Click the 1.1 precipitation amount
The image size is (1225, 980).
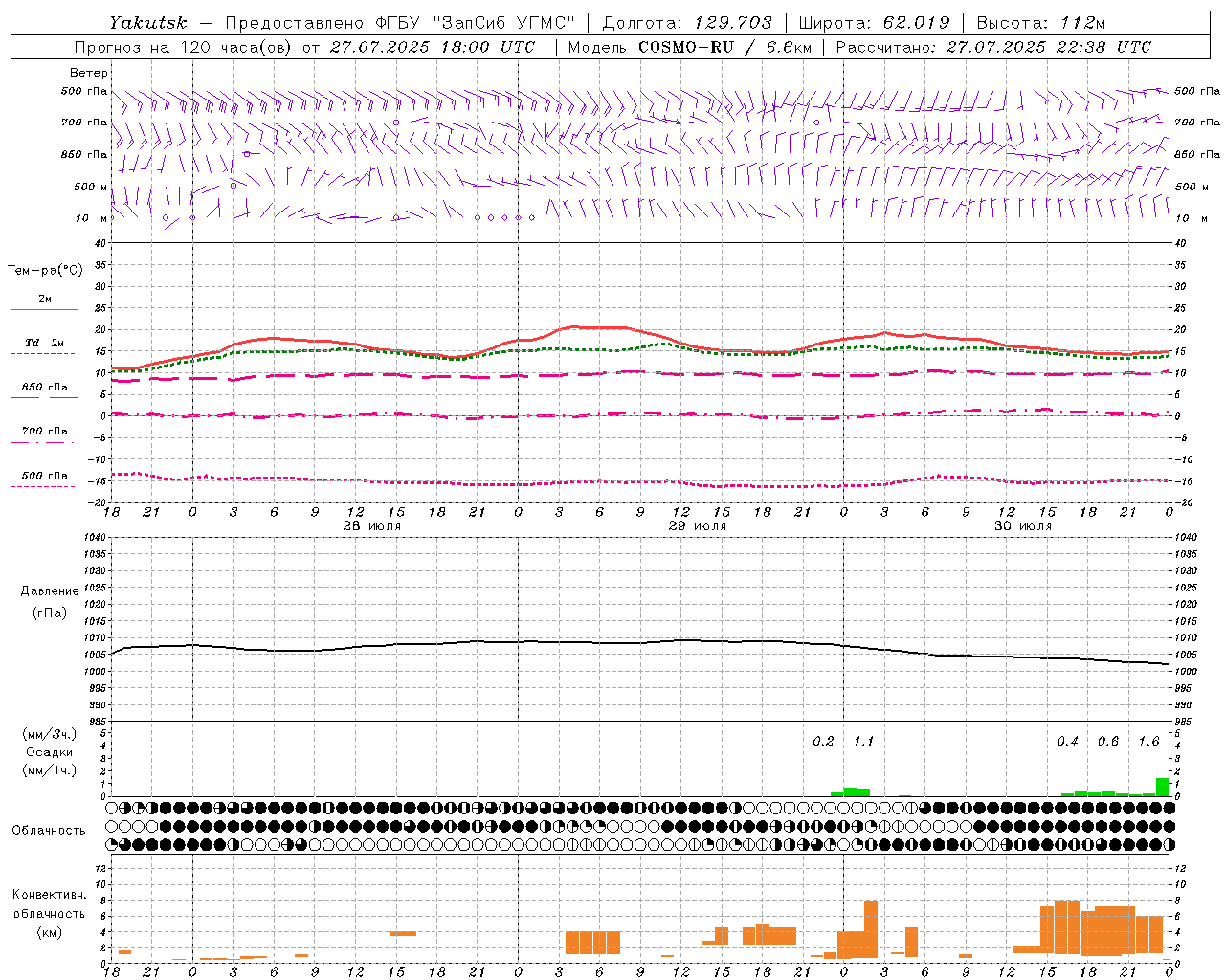[863, 742]
